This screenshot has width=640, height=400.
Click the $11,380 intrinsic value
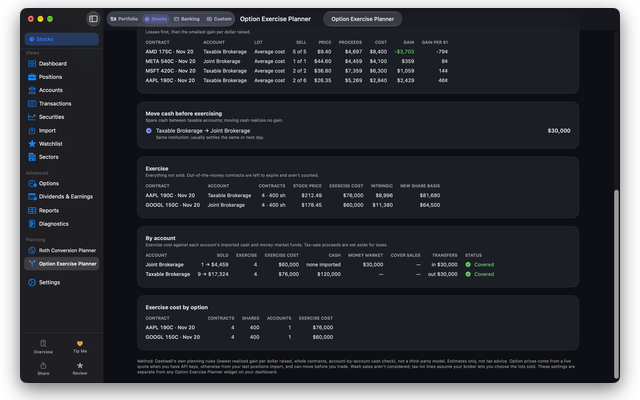pyautogui.click(x=382, y=205)
